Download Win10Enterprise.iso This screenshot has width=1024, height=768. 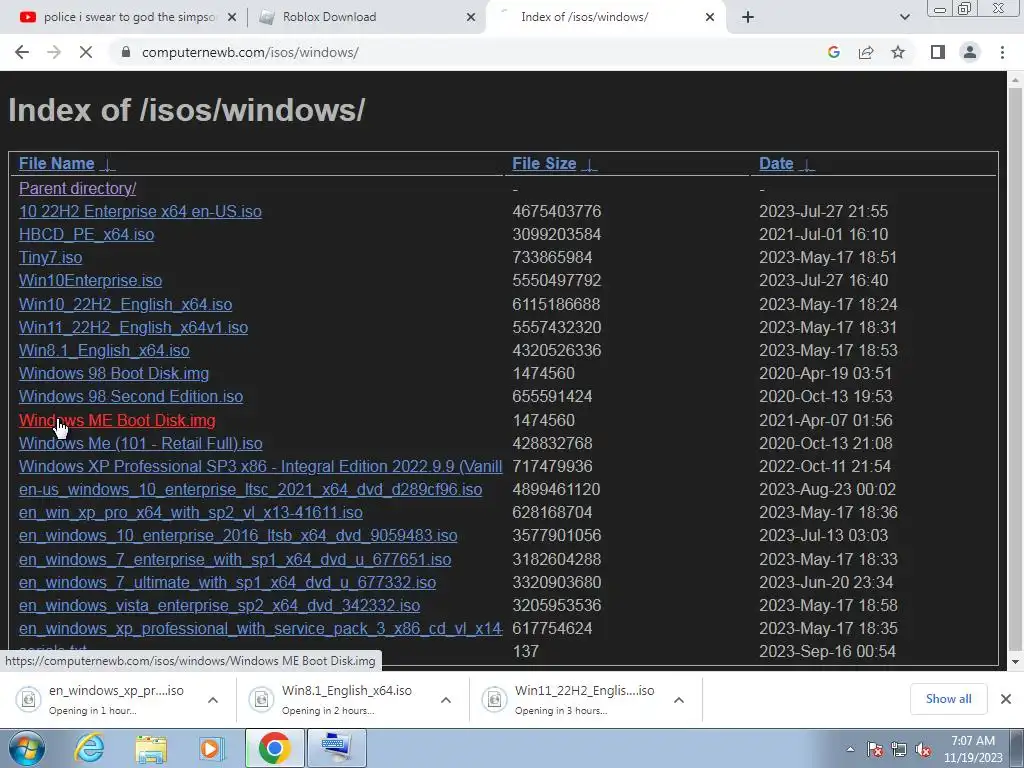tap(90, 280)
